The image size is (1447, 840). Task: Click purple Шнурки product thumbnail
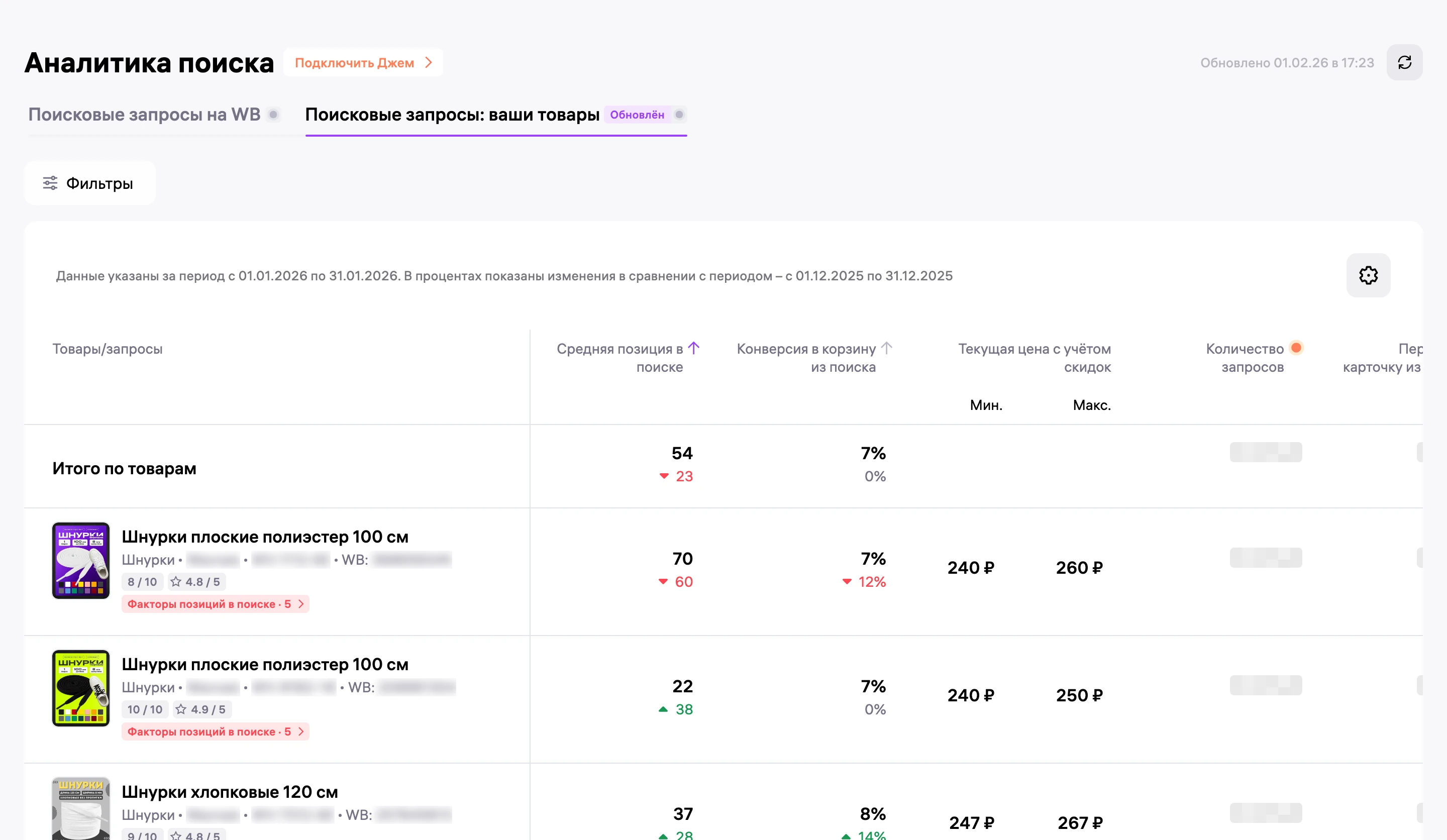pyautogui.click(x=81, y=560)
